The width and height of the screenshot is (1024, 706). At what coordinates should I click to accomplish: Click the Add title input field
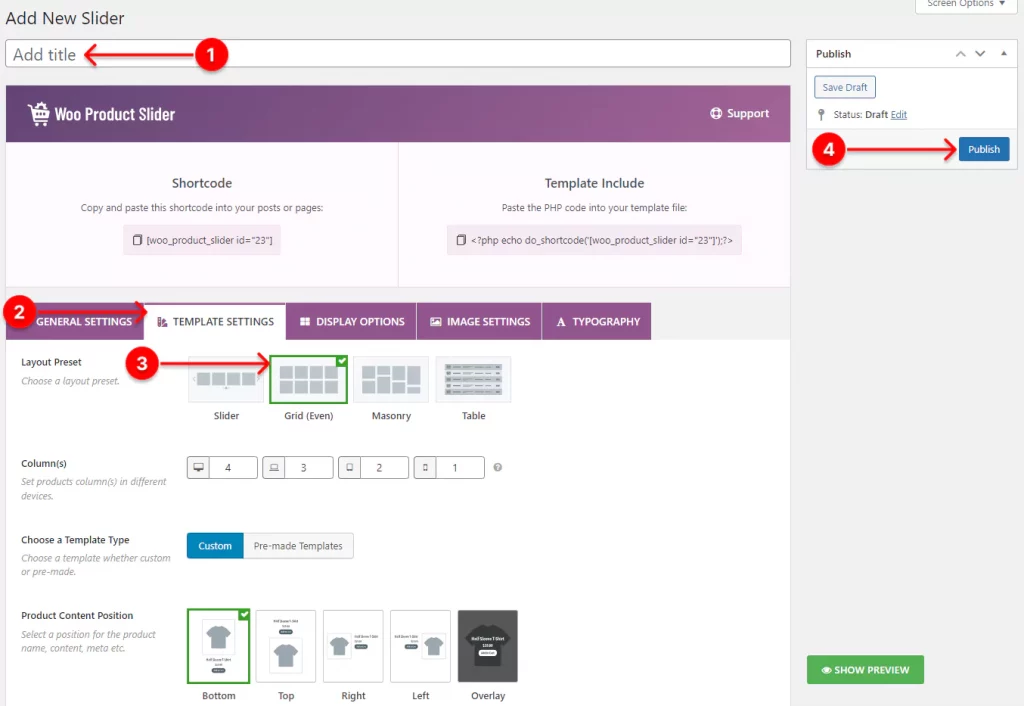[398, 54]
